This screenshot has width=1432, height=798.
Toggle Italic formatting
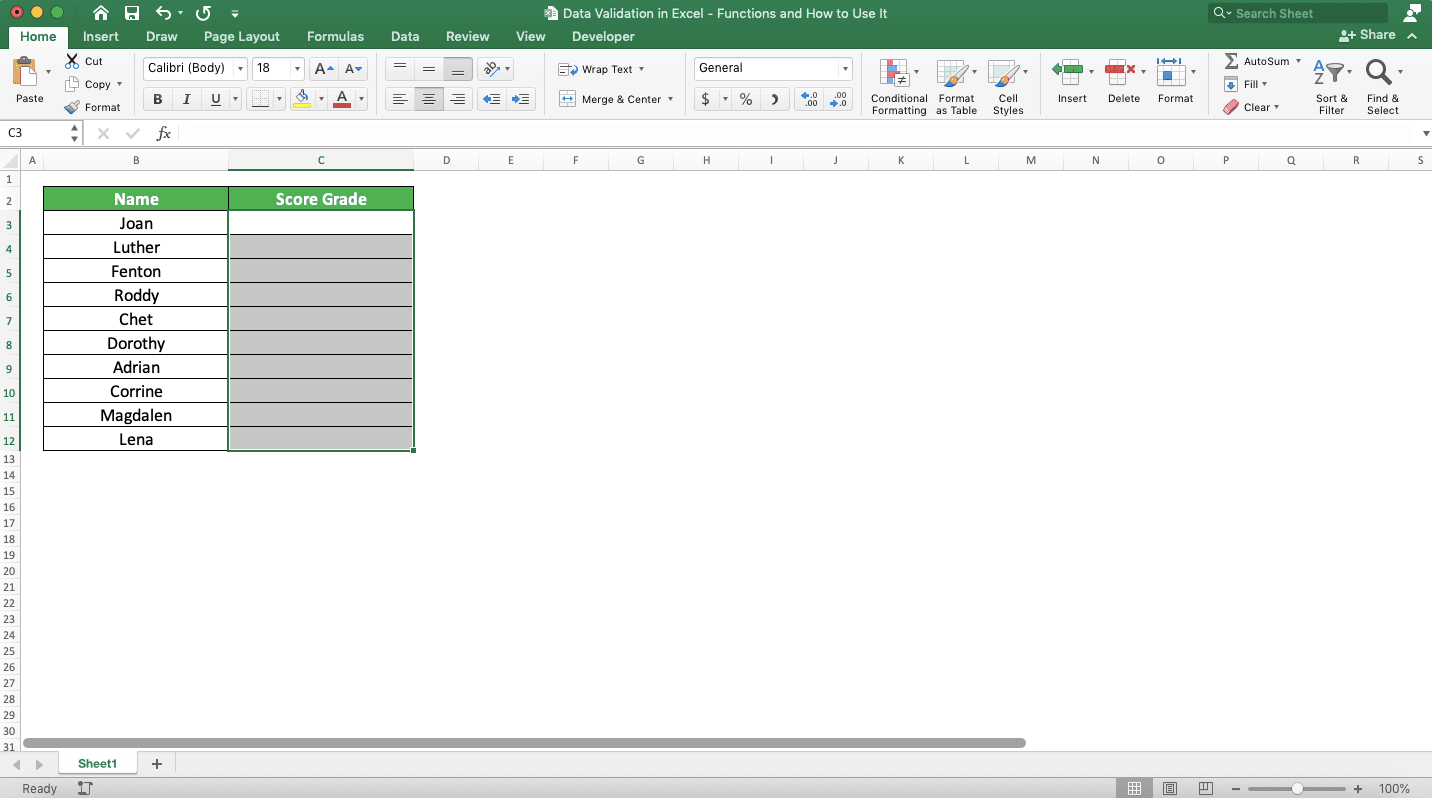(186, 99)
